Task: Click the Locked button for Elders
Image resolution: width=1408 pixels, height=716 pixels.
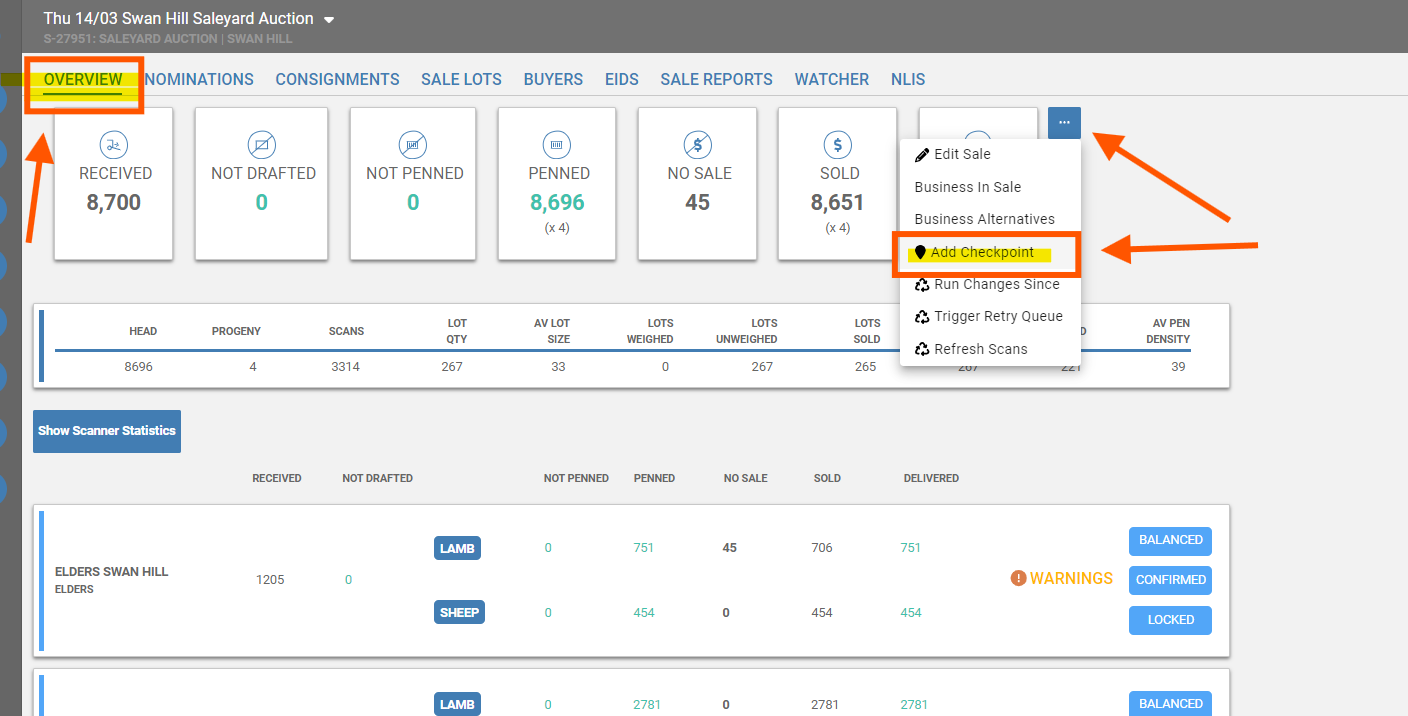Action: pos(1170,620)
